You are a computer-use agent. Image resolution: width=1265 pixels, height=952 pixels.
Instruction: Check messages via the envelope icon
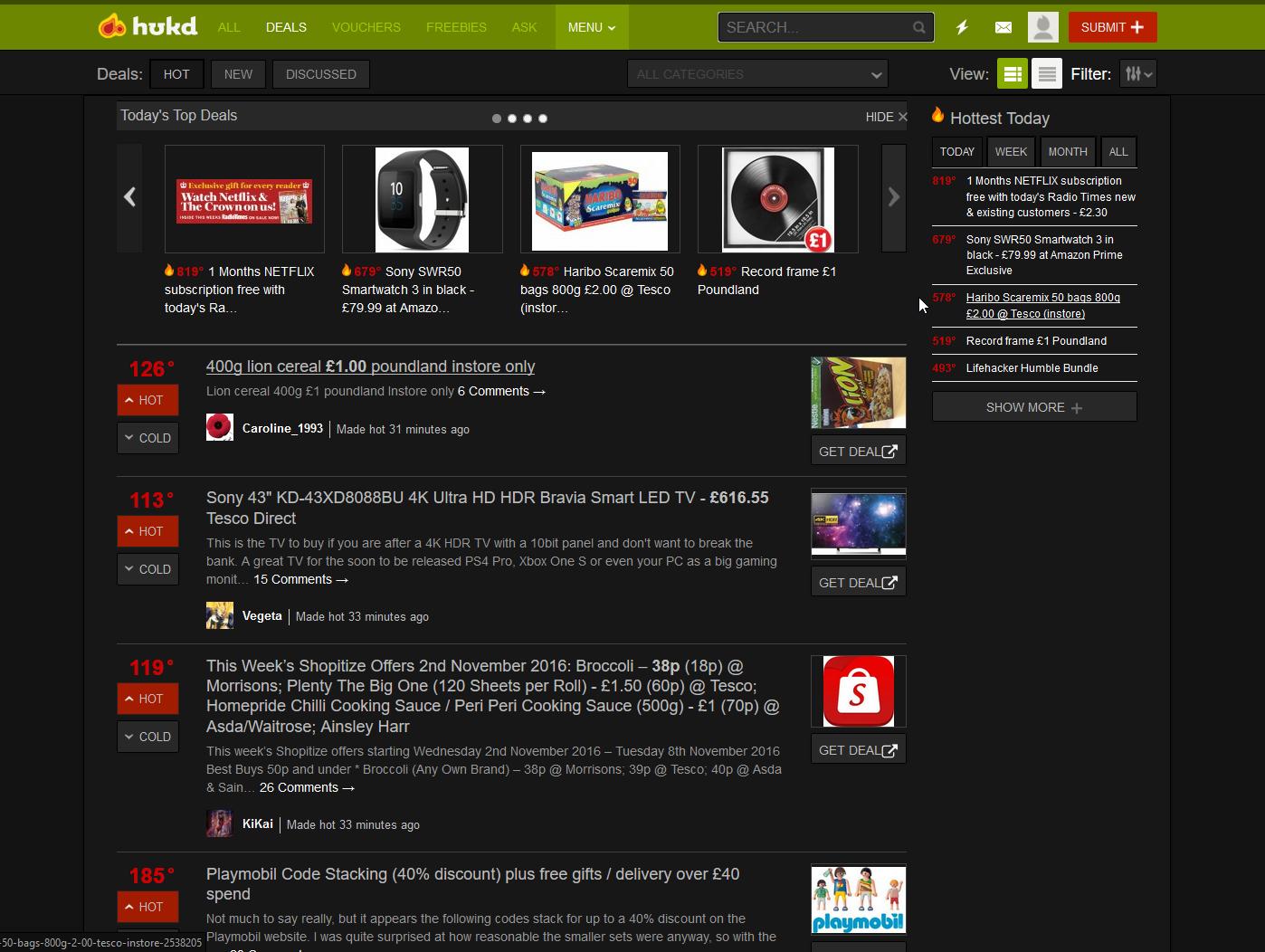point(1003,27)
